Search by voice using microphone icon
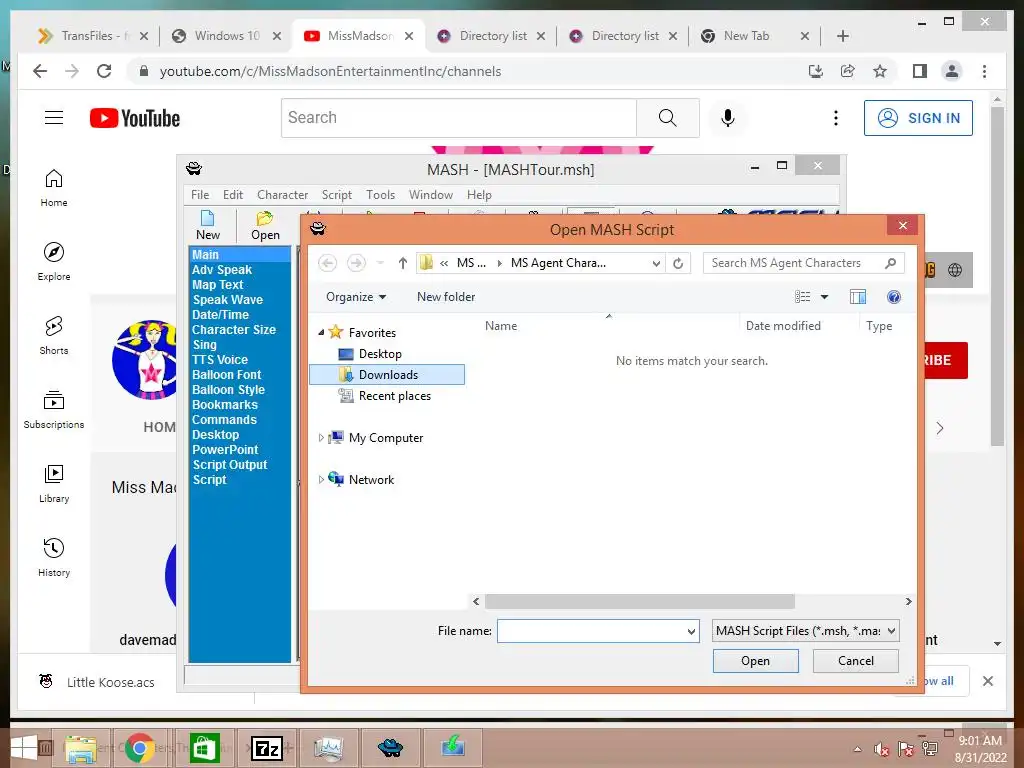This screenshot has height=768, width=1024. point(728,118)
